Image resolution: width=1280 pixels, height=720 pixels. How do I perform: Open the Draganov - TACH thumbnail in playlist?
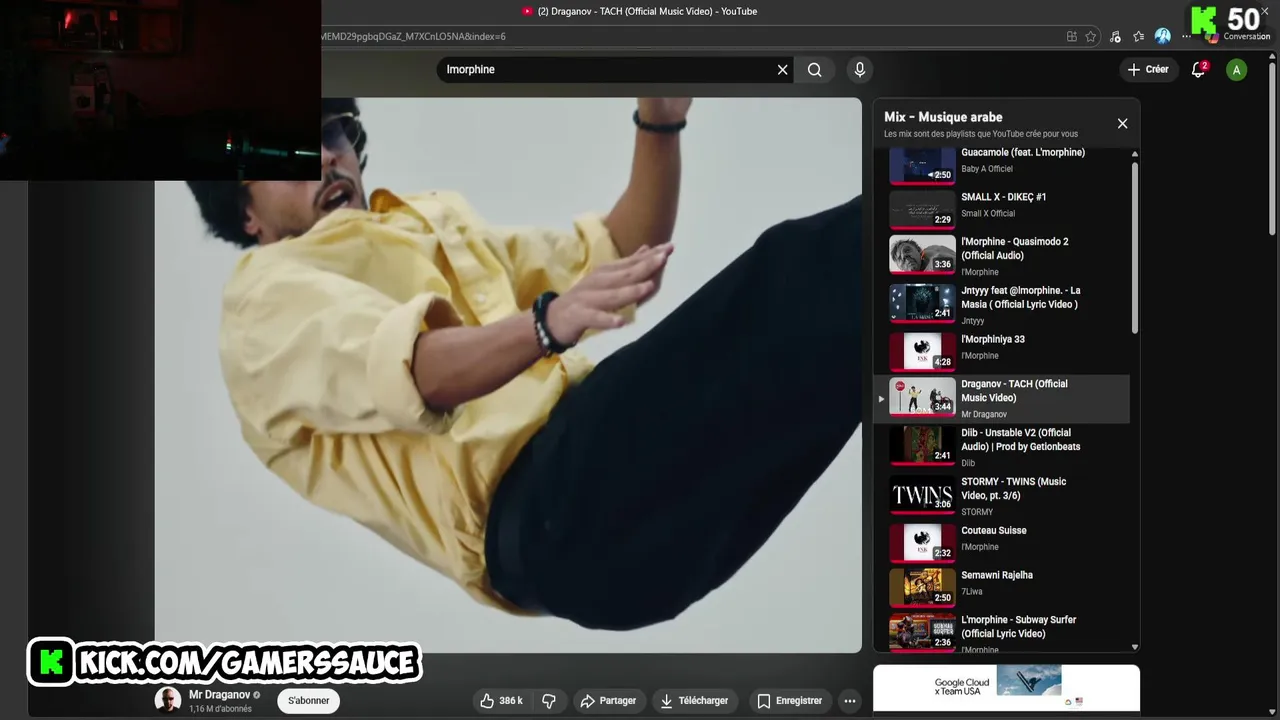point(922,396)
